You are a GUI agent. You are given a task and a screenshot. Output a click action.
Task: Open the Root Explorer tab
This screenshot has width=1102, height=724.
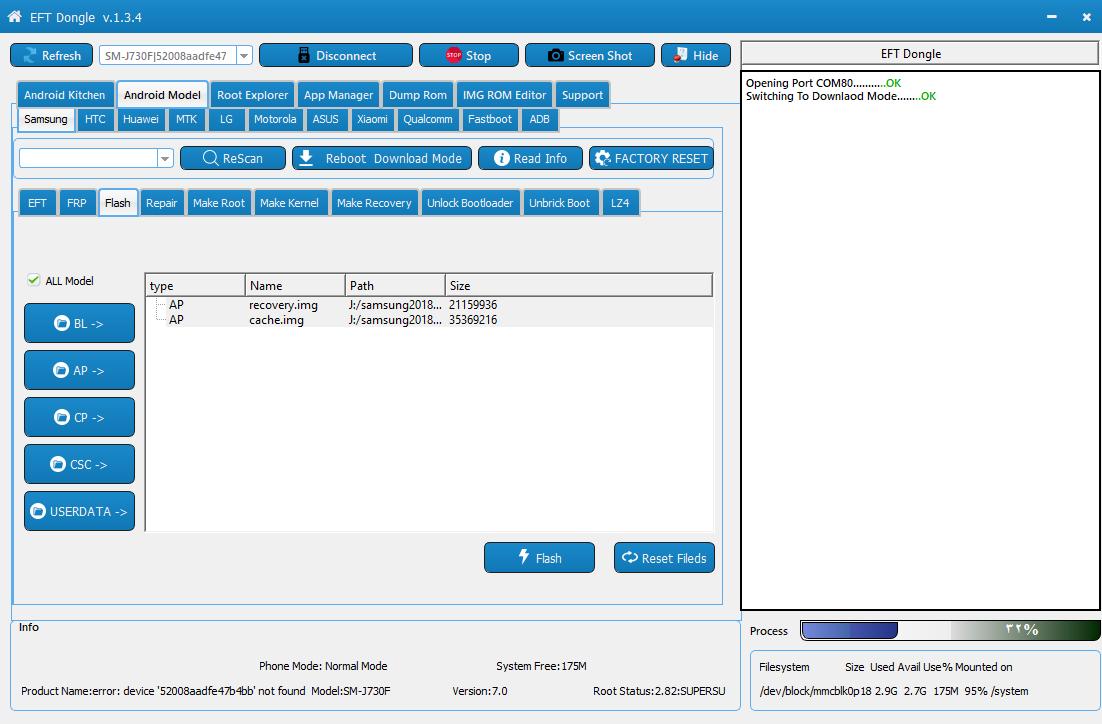click(x=252, y=95)
